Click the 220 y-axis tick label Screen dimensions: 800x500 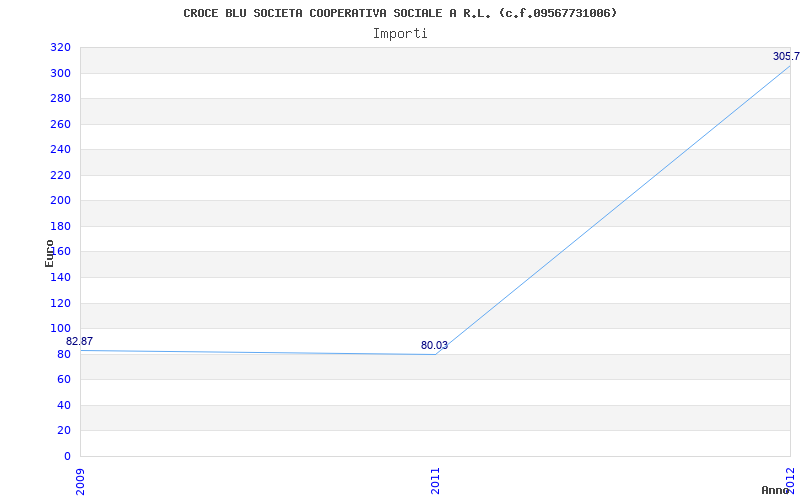(x=60, y=176)
